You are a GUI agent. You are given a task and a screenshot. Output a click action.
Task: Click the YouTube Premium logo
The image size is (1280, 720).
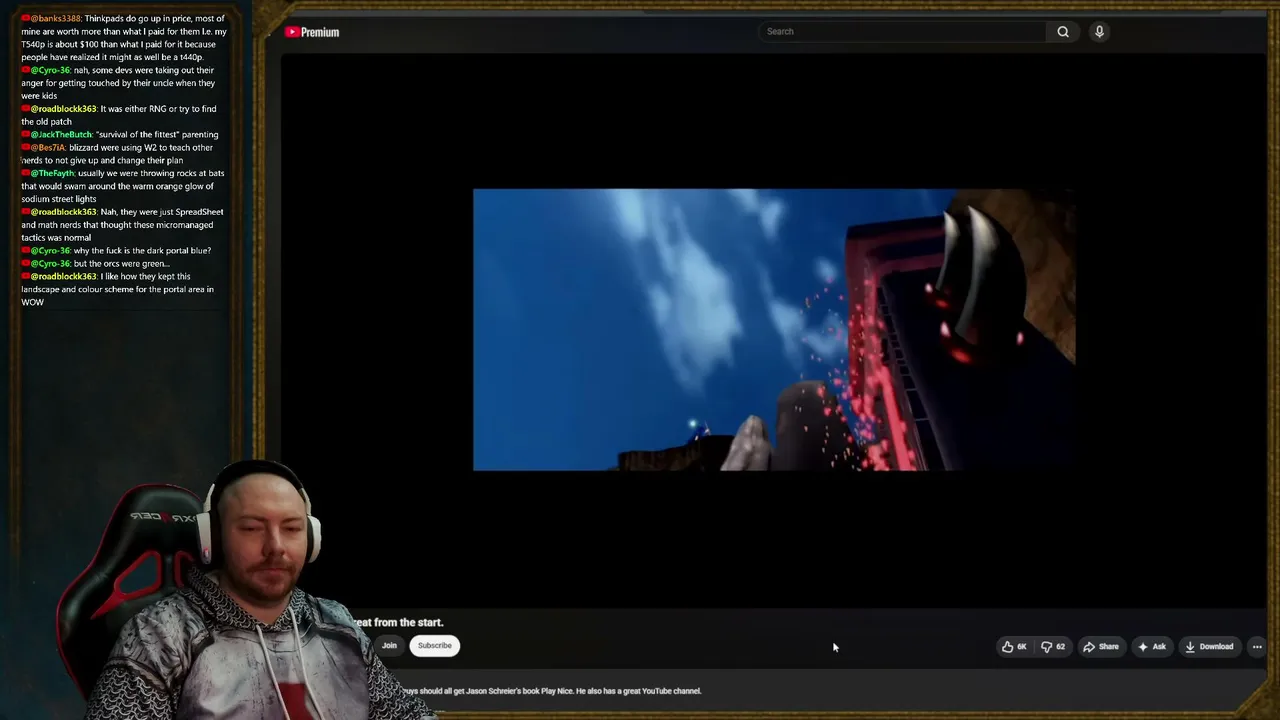coord(312,32)
